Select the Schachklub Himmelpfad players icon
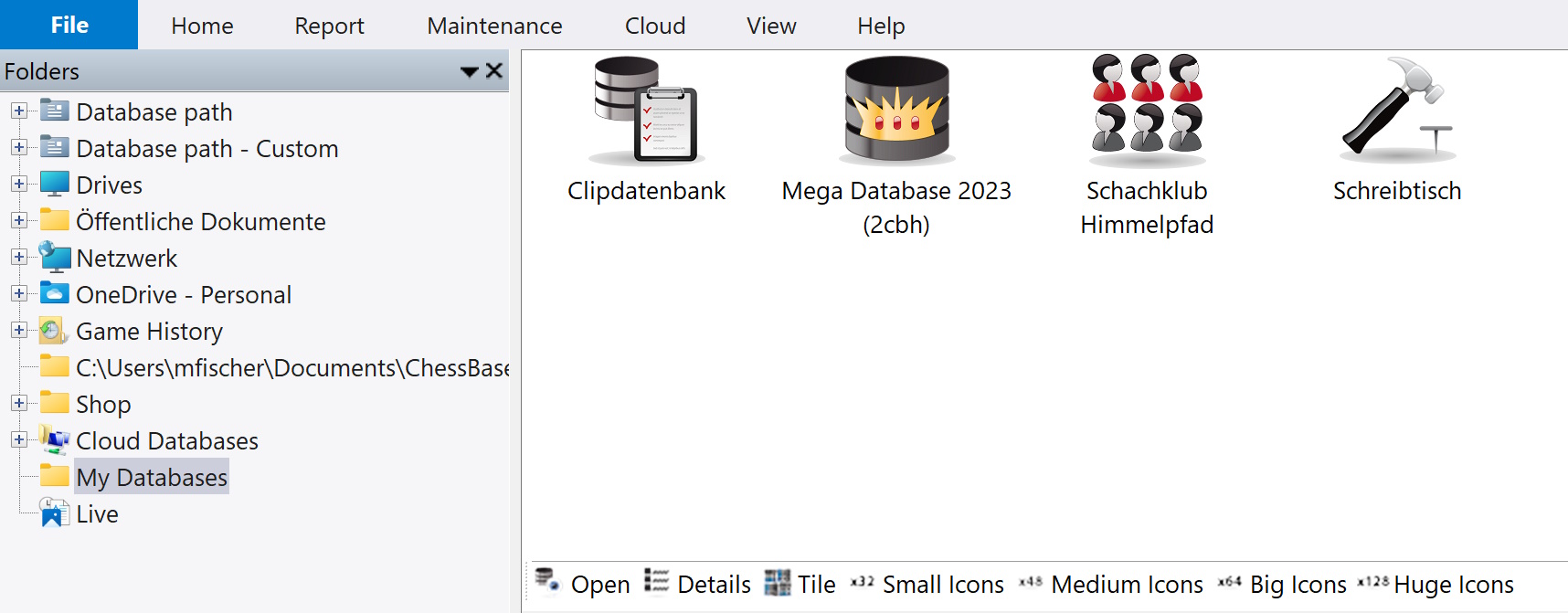 coord(1147,110)
